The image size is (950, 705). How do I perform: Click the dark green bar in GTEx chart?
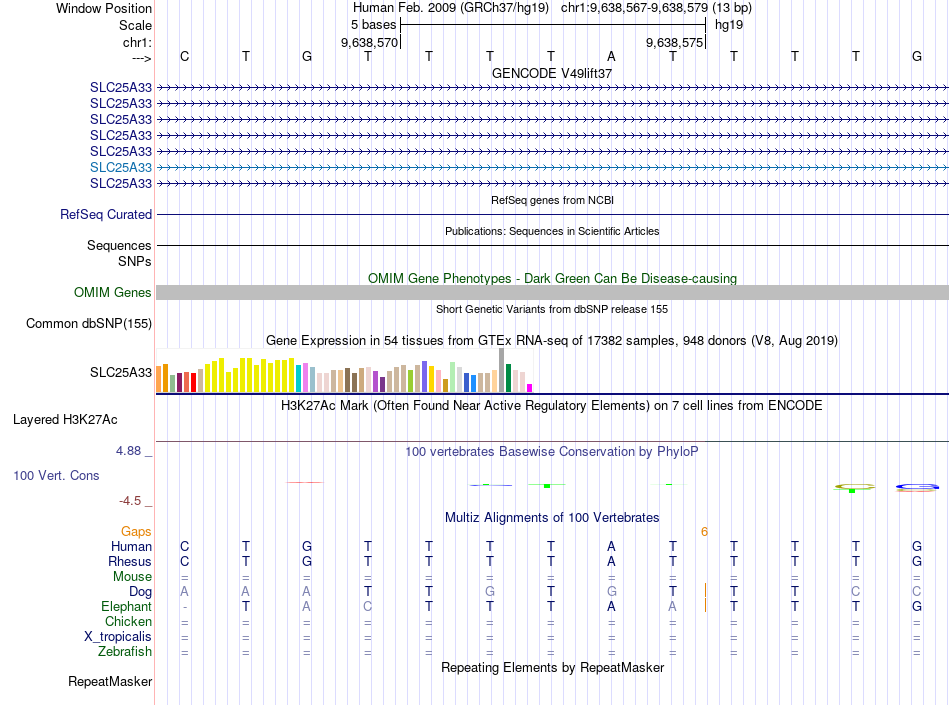(x=508, y=378)
